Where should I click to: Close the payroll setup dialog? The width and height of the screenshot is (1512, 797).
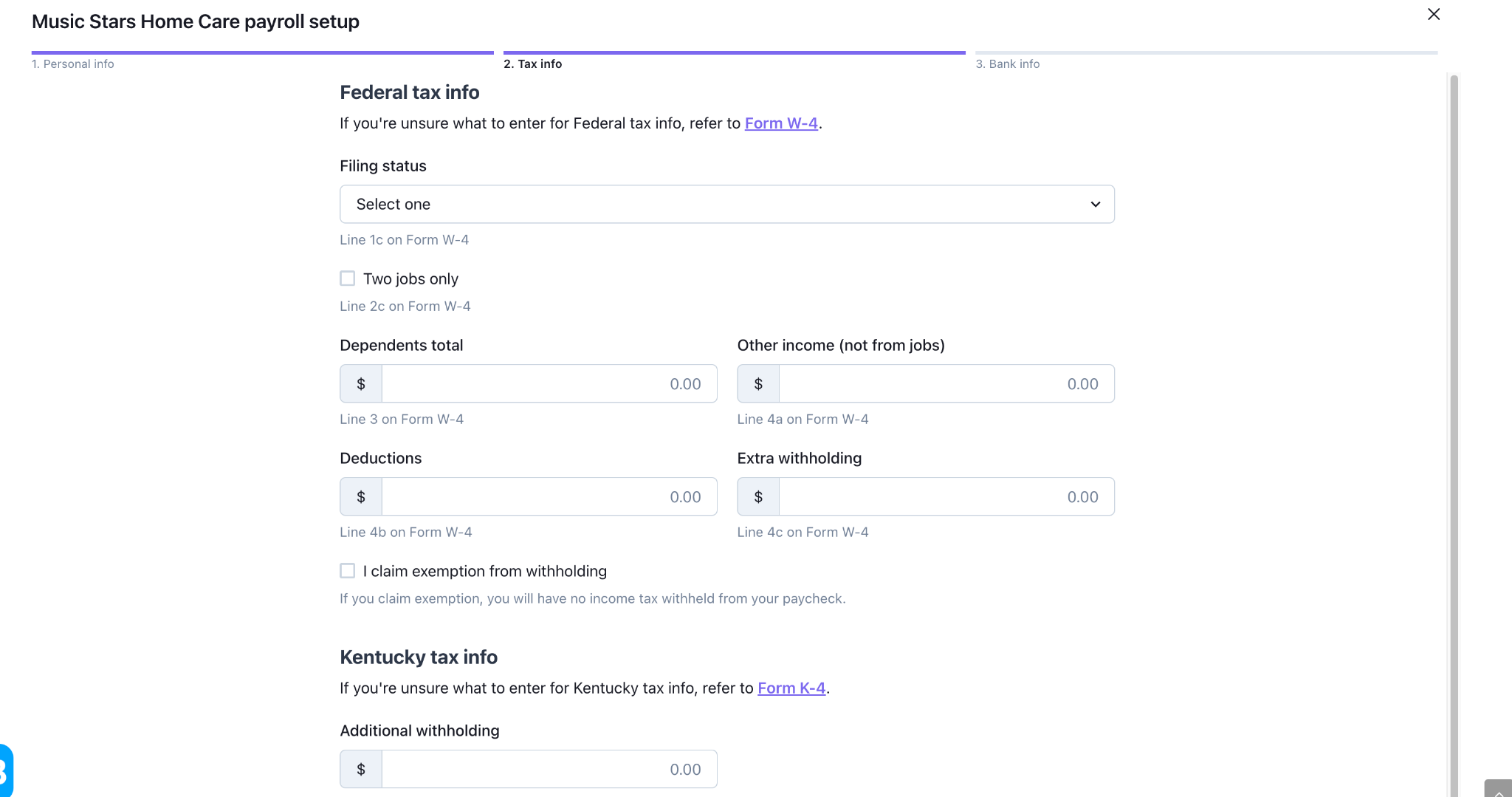coord(1434,14)
